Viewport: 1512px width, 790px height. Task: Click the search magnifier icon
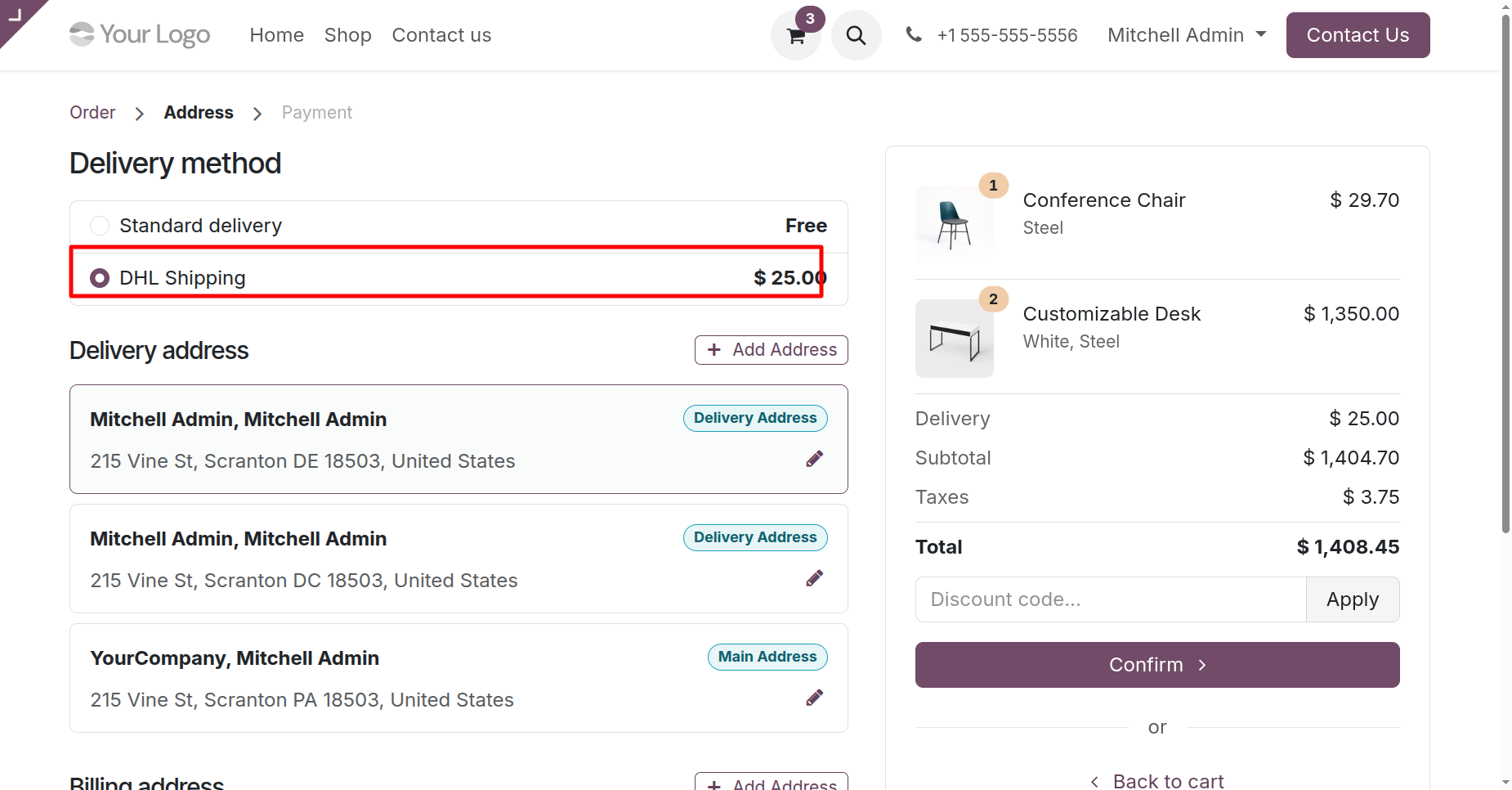tap(856, 35)
